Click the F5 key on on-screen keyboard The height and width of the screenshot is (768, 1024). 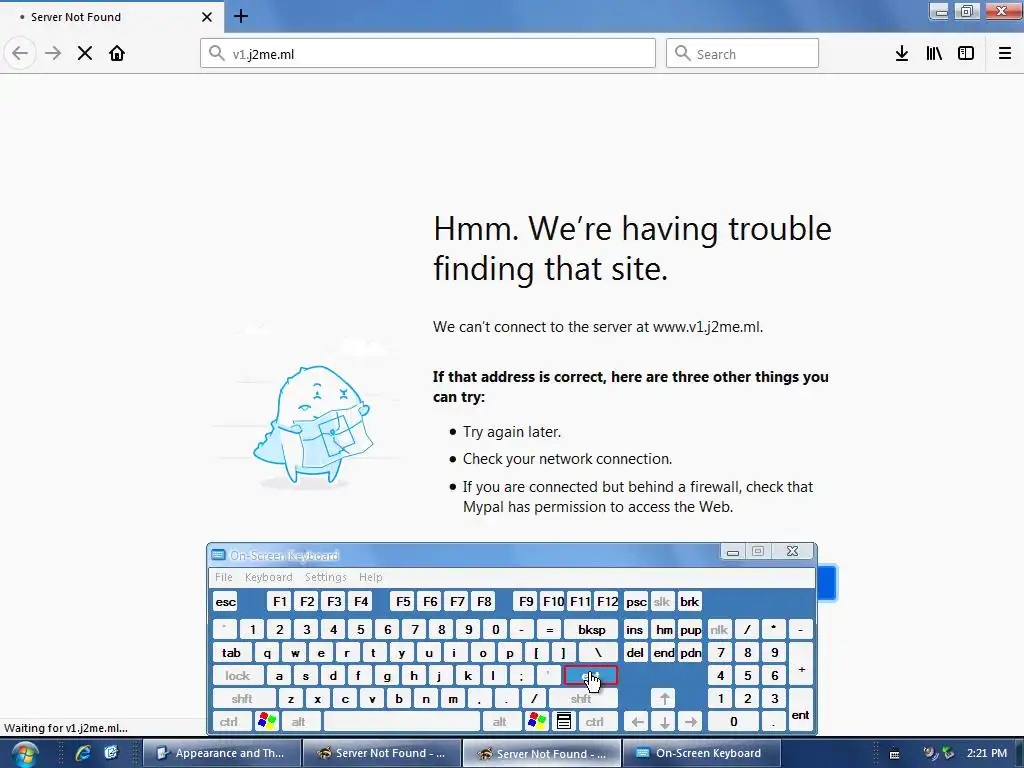403,601
